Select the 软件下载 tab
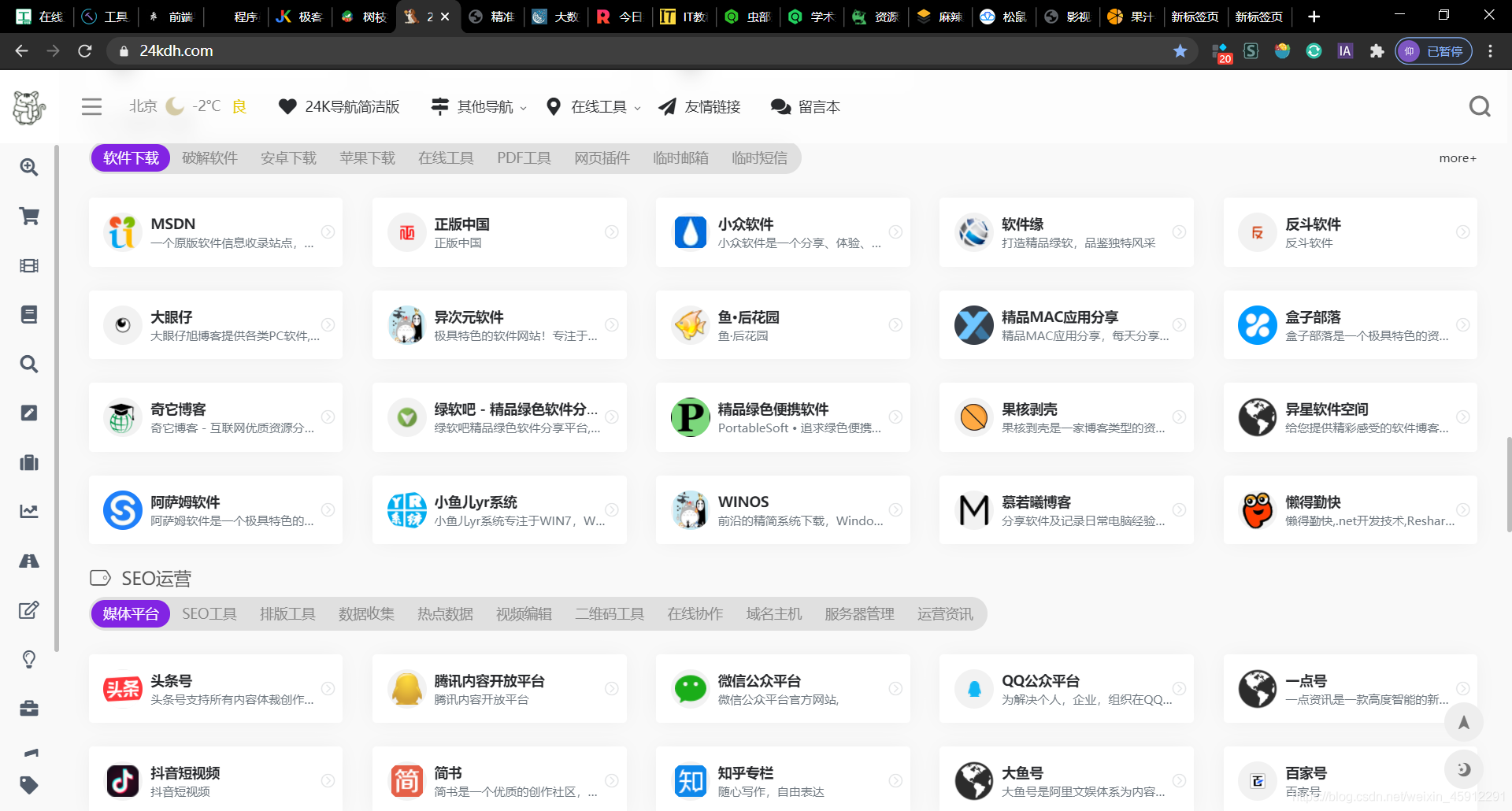 (x=132, y=158)
